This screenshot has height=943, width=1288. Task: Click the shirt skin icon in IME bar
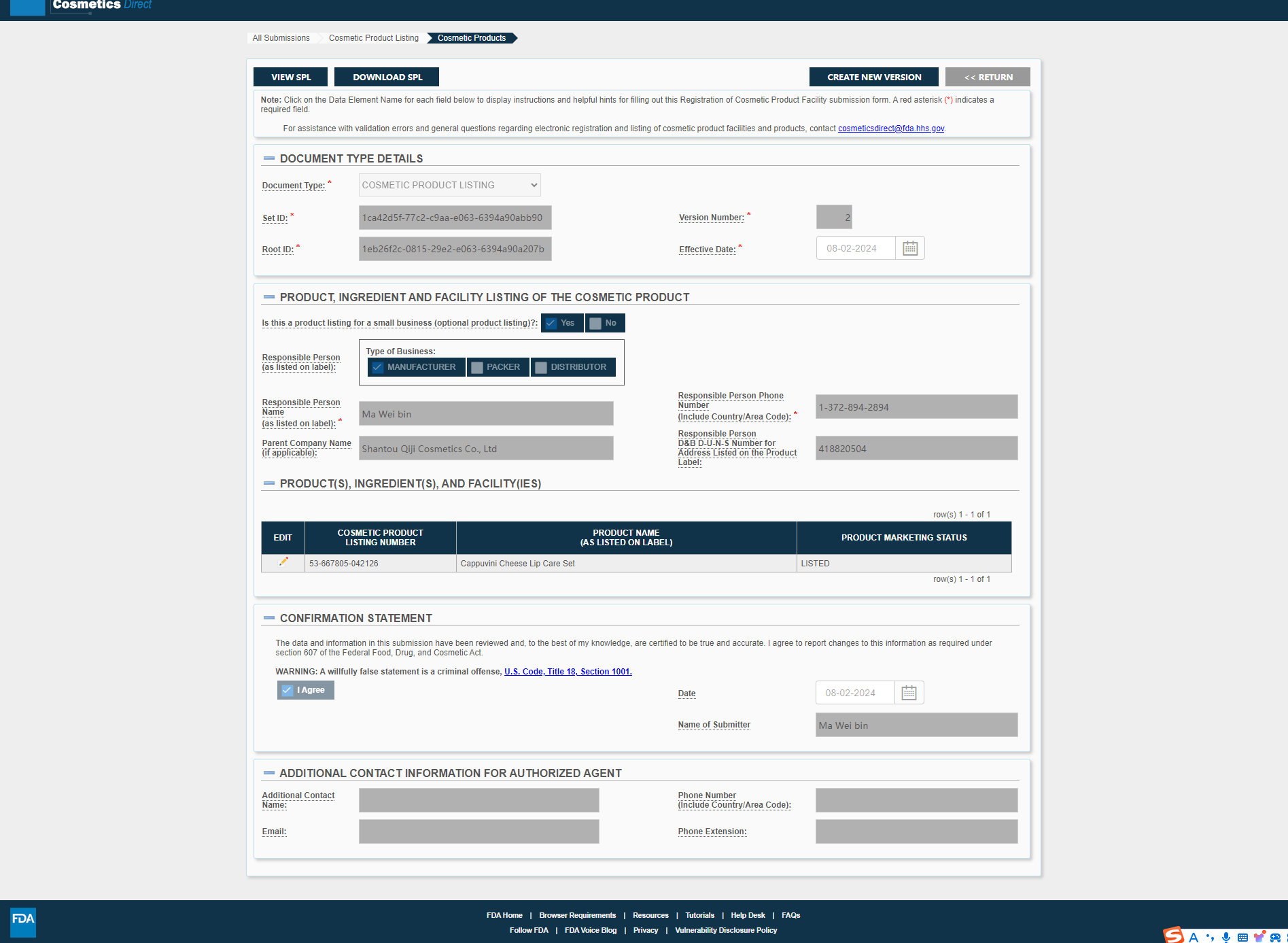(1259, 938)
